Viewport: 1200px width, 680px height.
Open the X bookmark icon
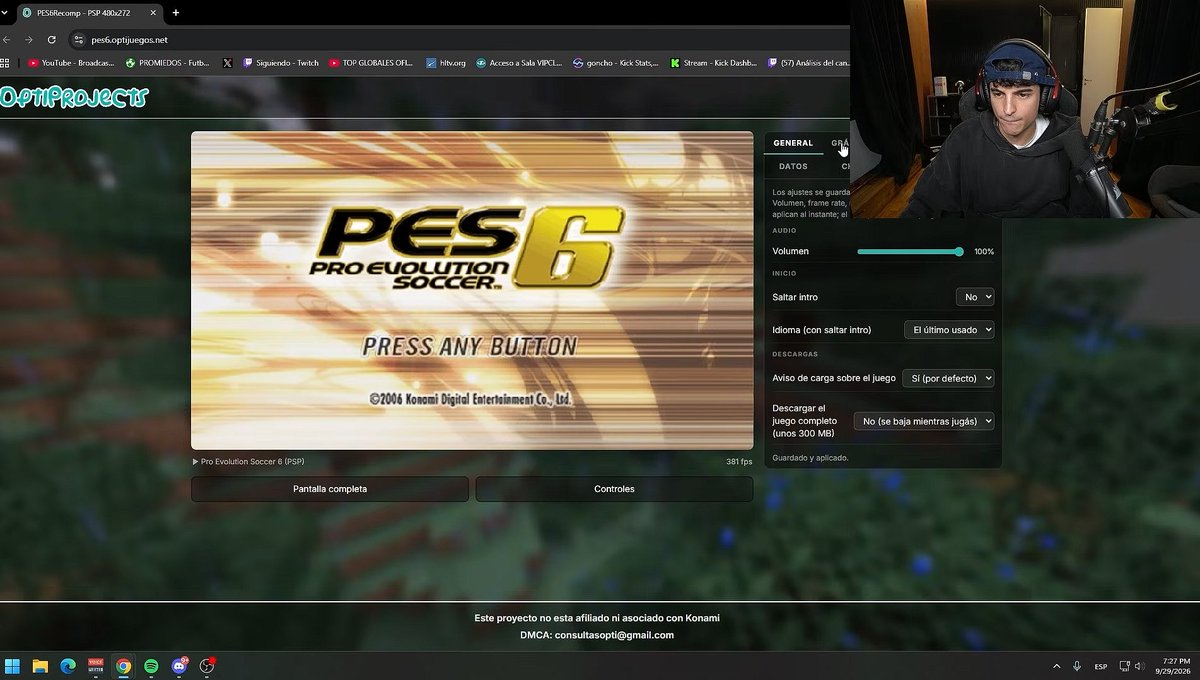click(227, 63)
